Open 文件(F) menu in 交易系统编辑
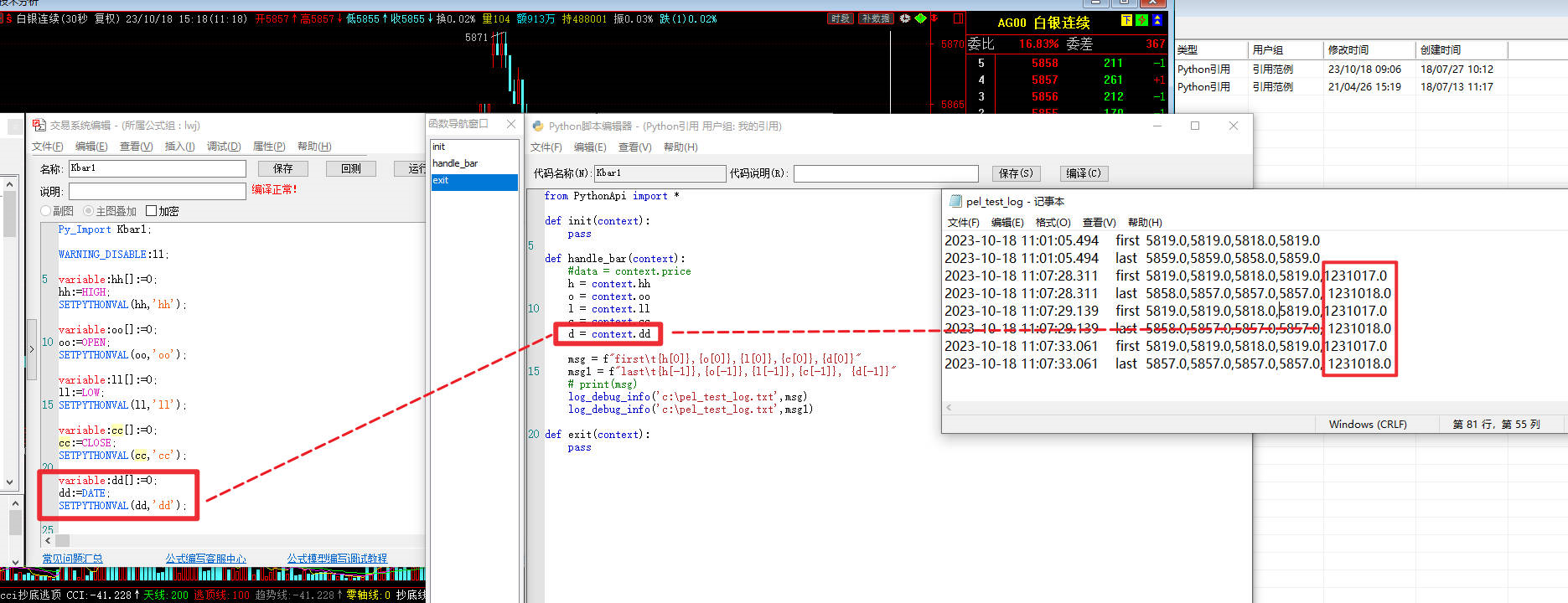 (x=48, y=147)
